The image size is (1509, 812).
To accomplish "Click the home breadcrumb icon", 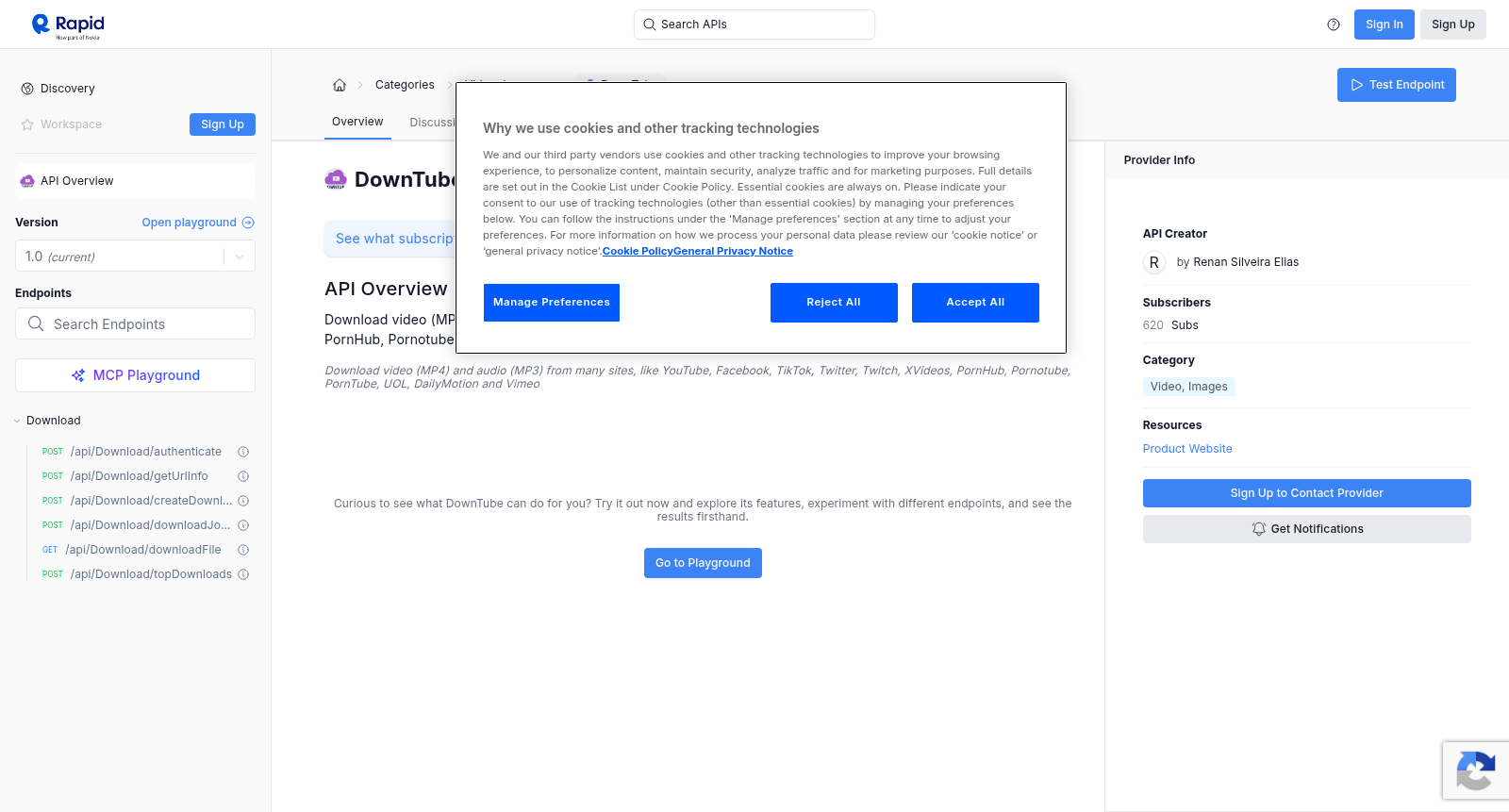I will [340, 85].
